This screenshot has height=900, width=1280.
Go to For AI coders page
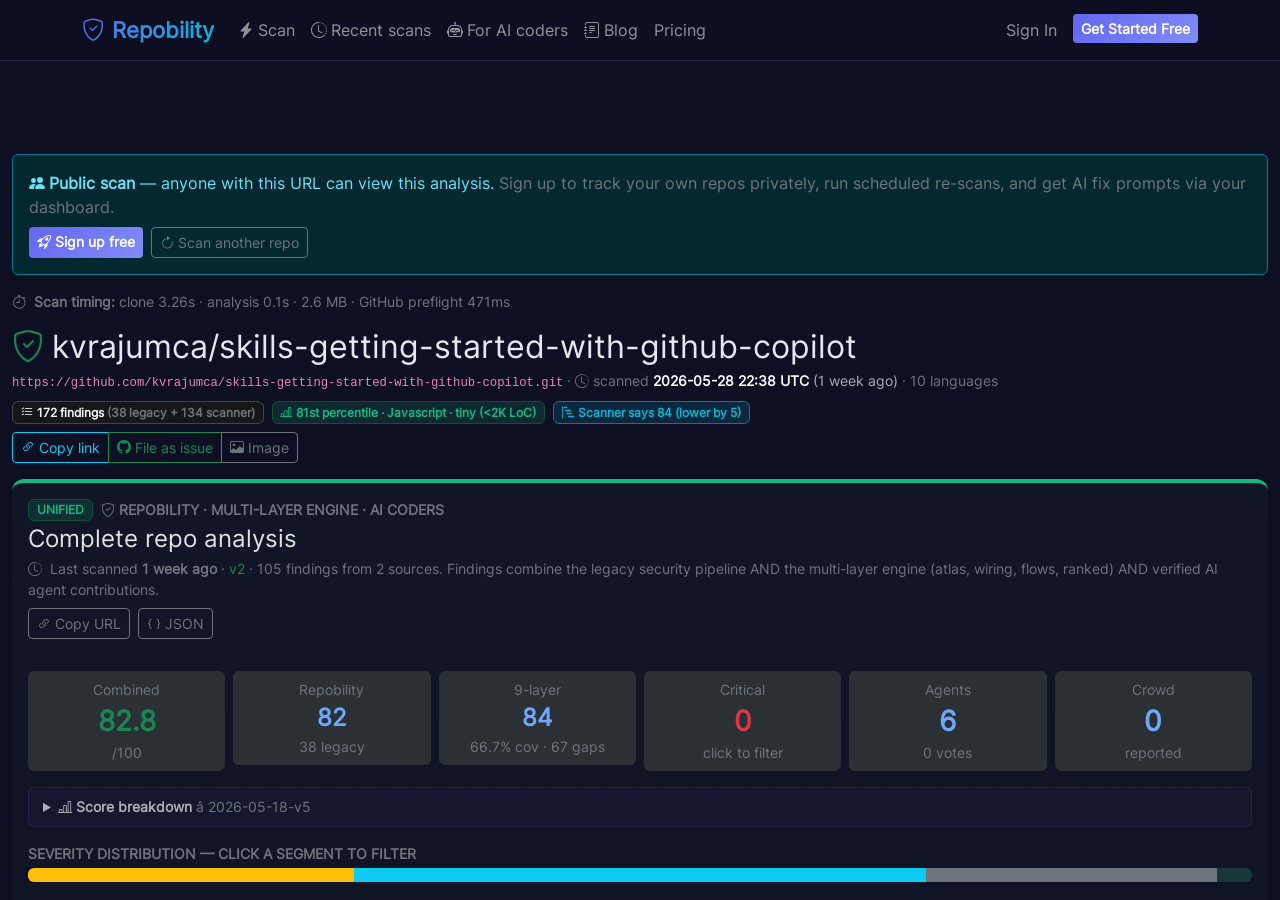pyautogui.click(x=508, y=30)
